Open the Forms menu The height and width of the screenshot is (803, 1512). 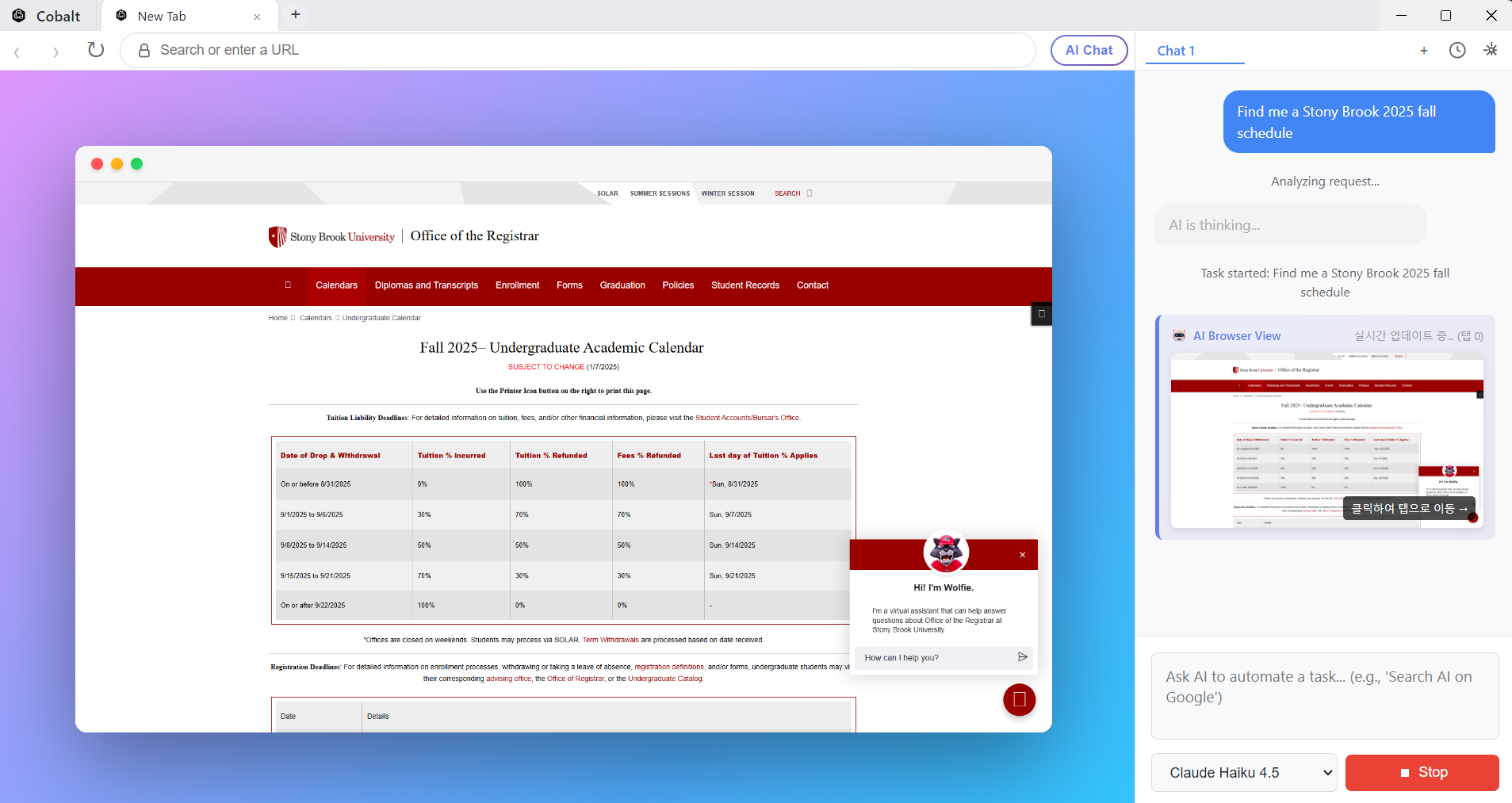pos(569,285)
